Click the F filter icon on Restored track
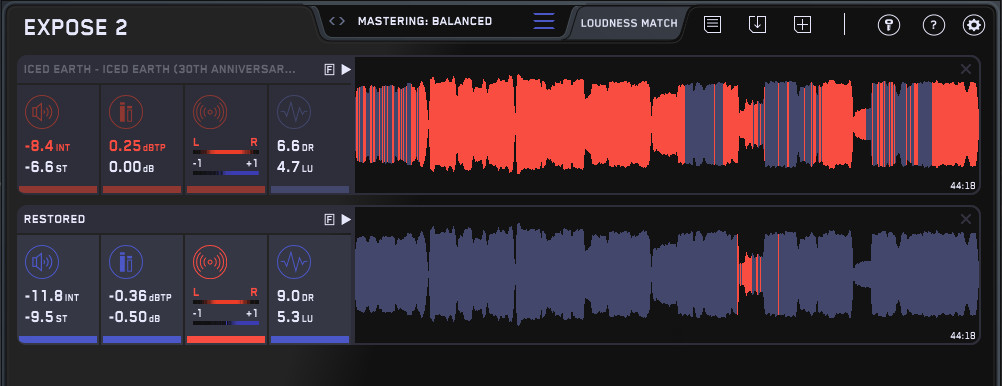Image resolution: width=1002 pixels, height=386 pixels. [330, 219]
